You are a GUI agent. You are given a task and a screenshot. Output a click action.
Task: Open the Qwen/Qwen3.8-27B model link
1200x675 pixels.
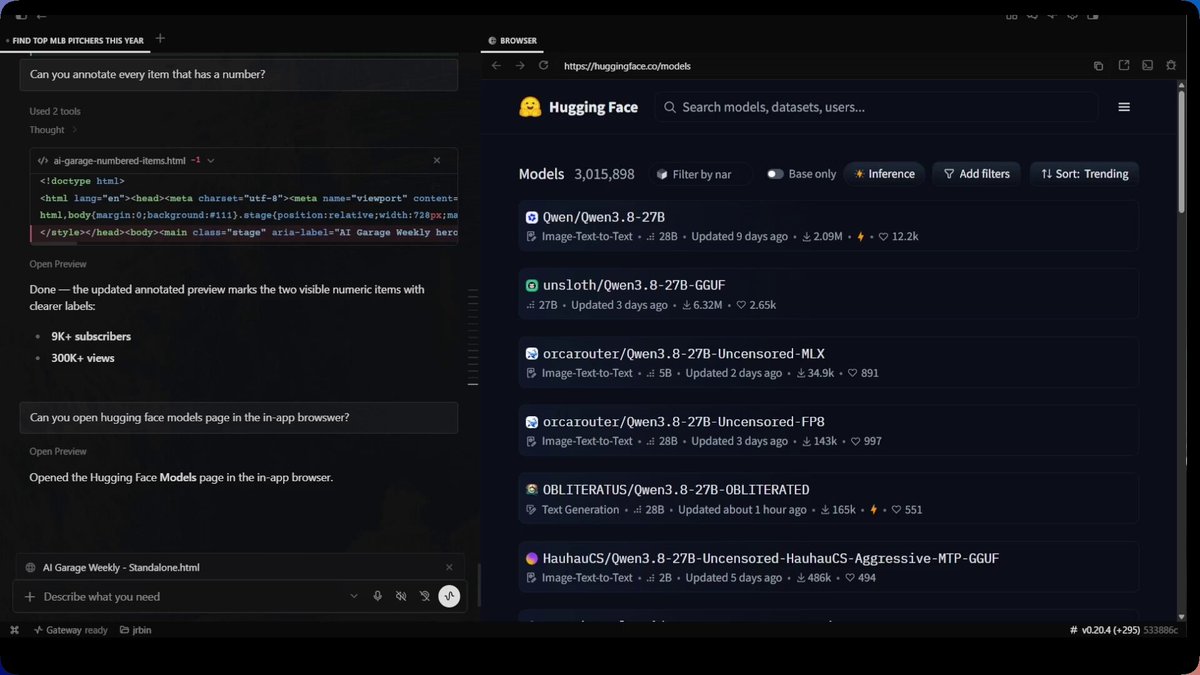[x=604, y=217]
